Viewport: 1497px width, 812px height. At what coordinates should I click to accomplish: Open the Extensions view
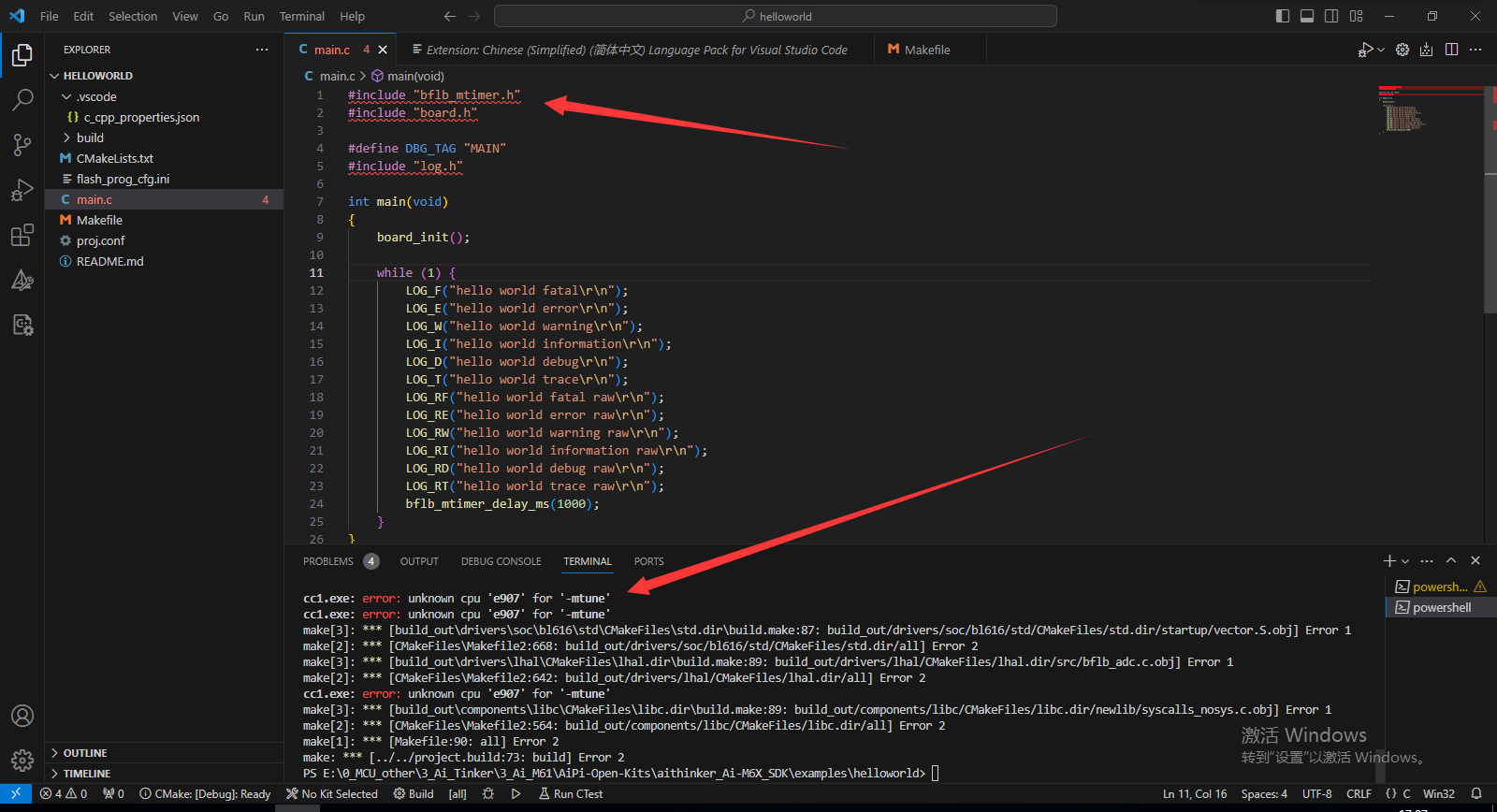click(22, 235)
